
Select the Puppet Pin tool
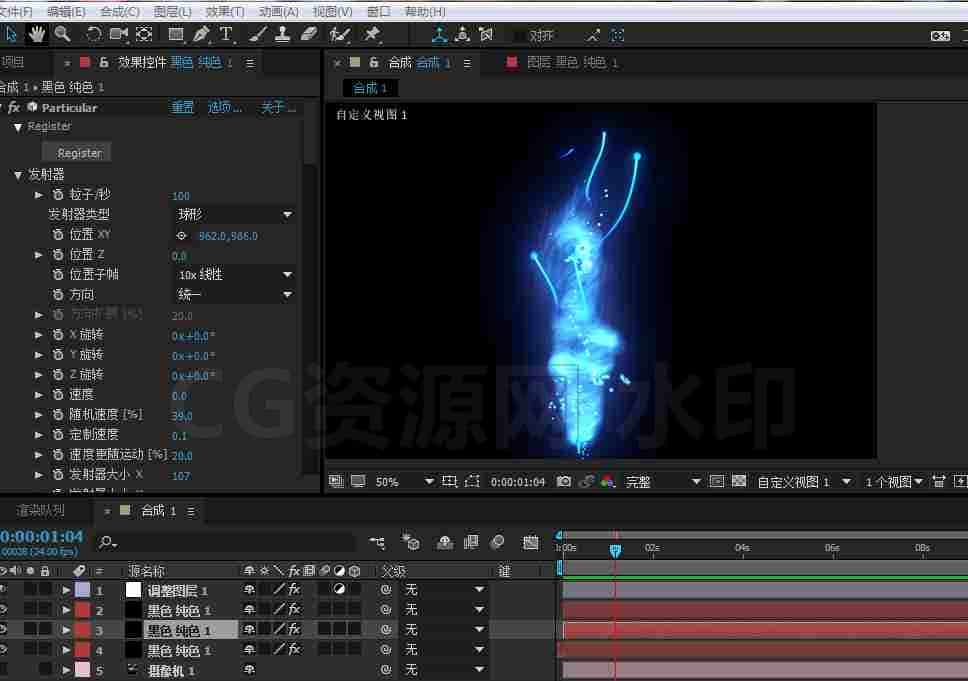[x=372, y=35]
